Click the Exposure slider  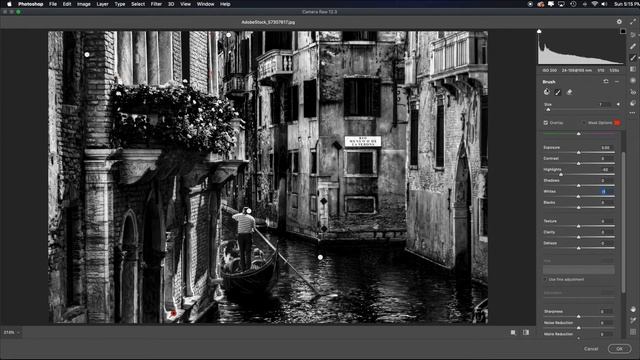click(580, 152)
